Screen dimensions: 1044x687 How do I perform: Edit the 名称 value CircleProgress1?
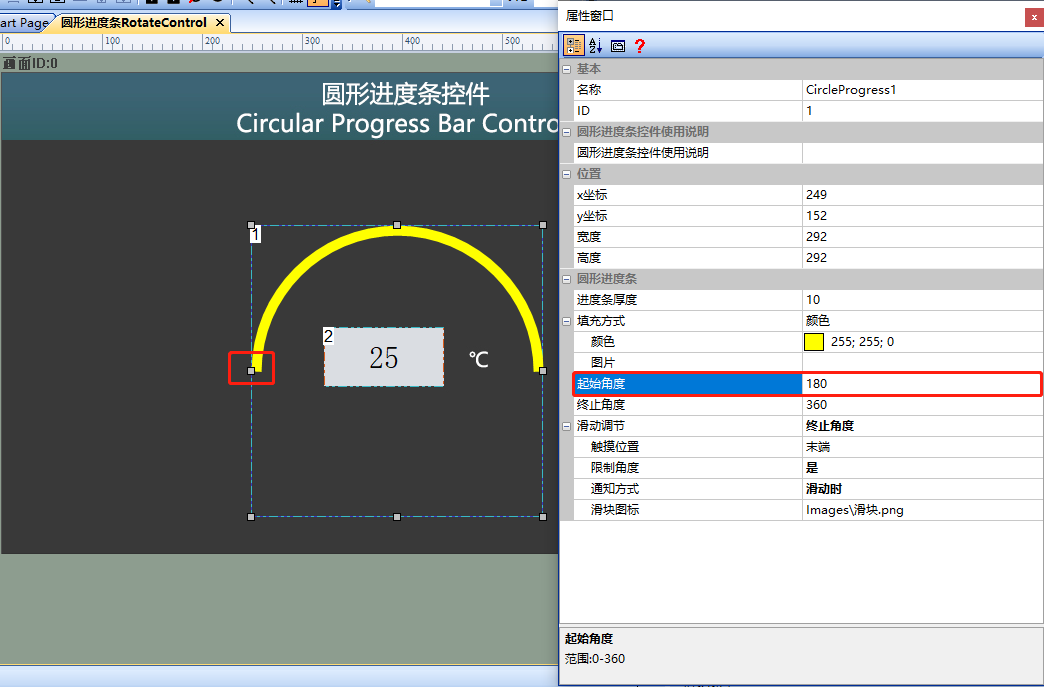coord(922,90)
